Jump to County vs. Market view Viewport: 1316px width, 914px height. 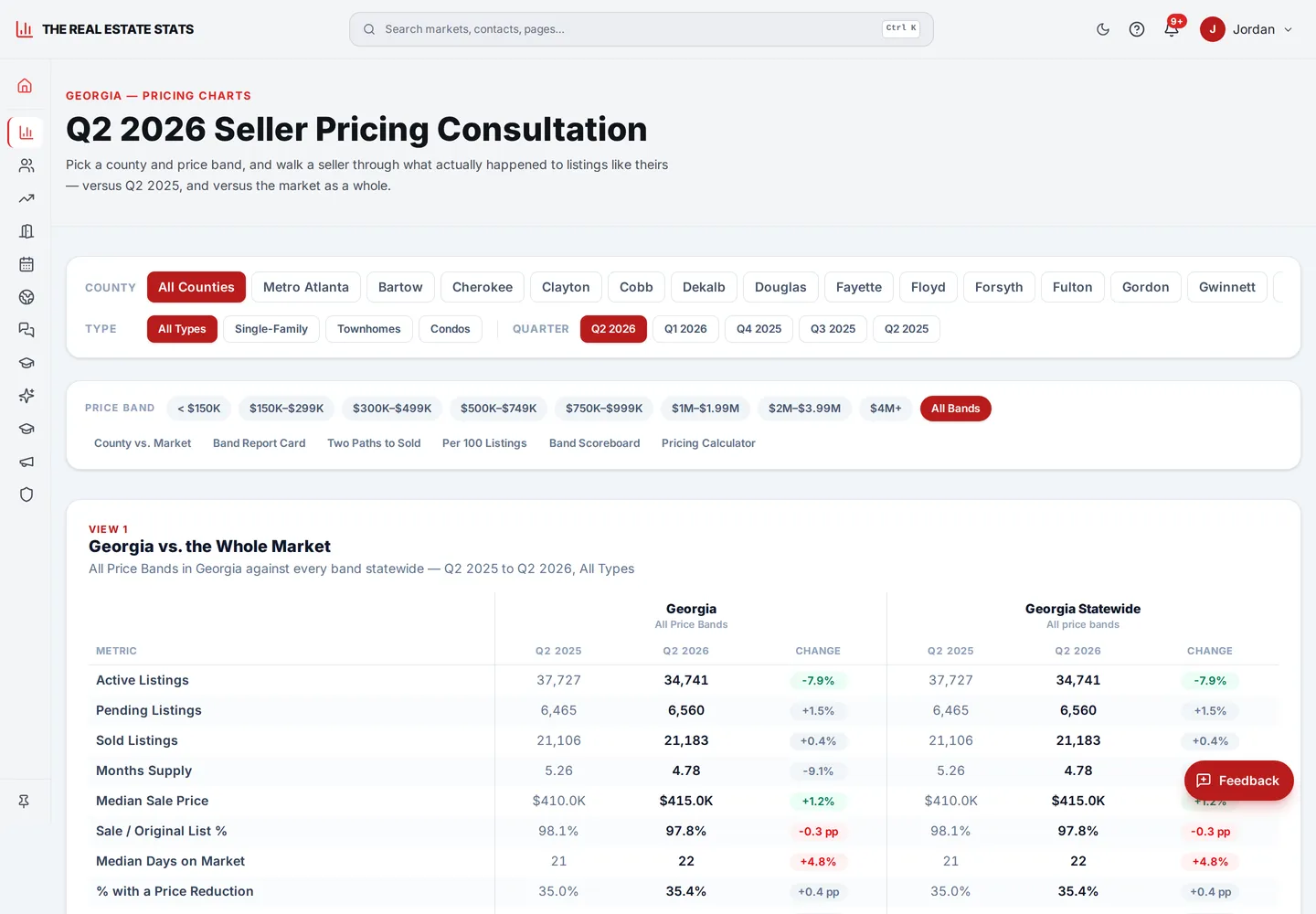coord(143,443)
